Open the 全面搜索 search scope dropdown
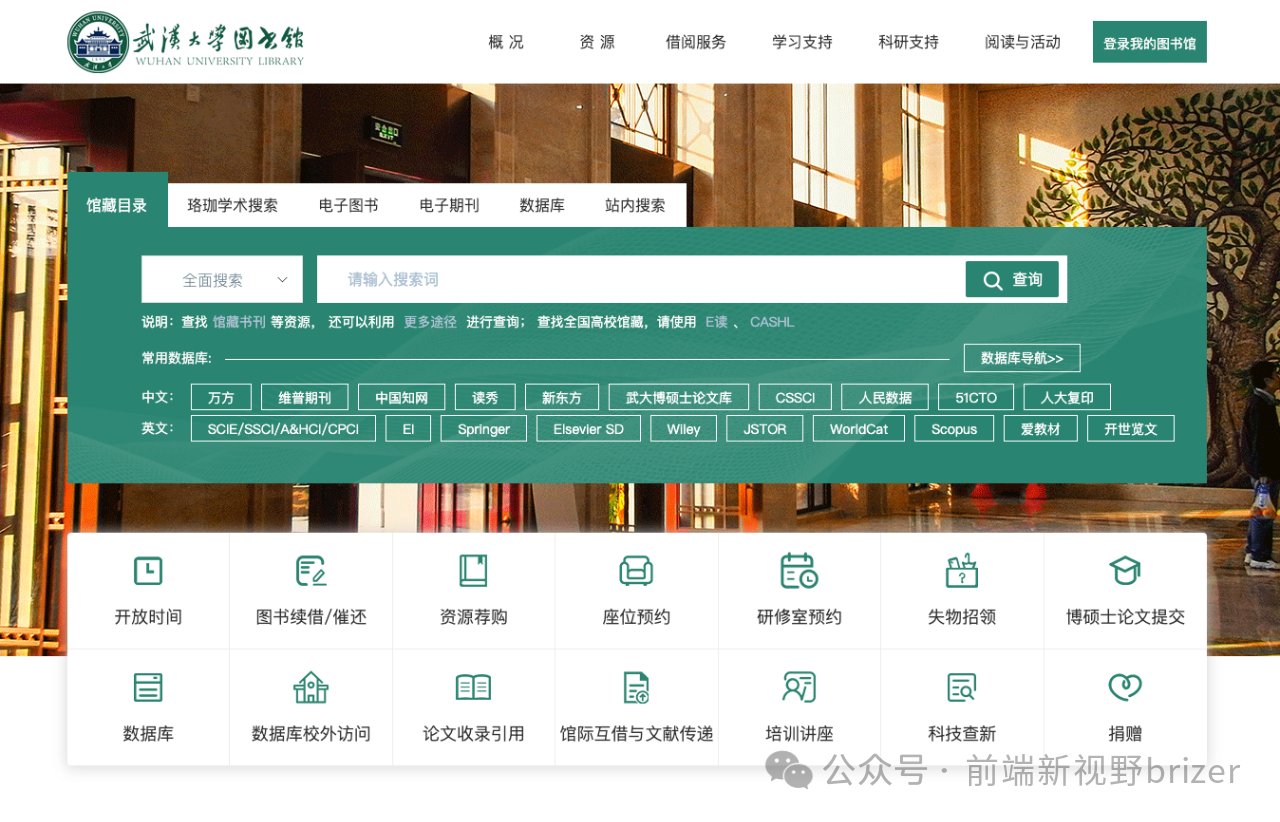Screen dimensions: 1280x822 (x=222, y=279)
